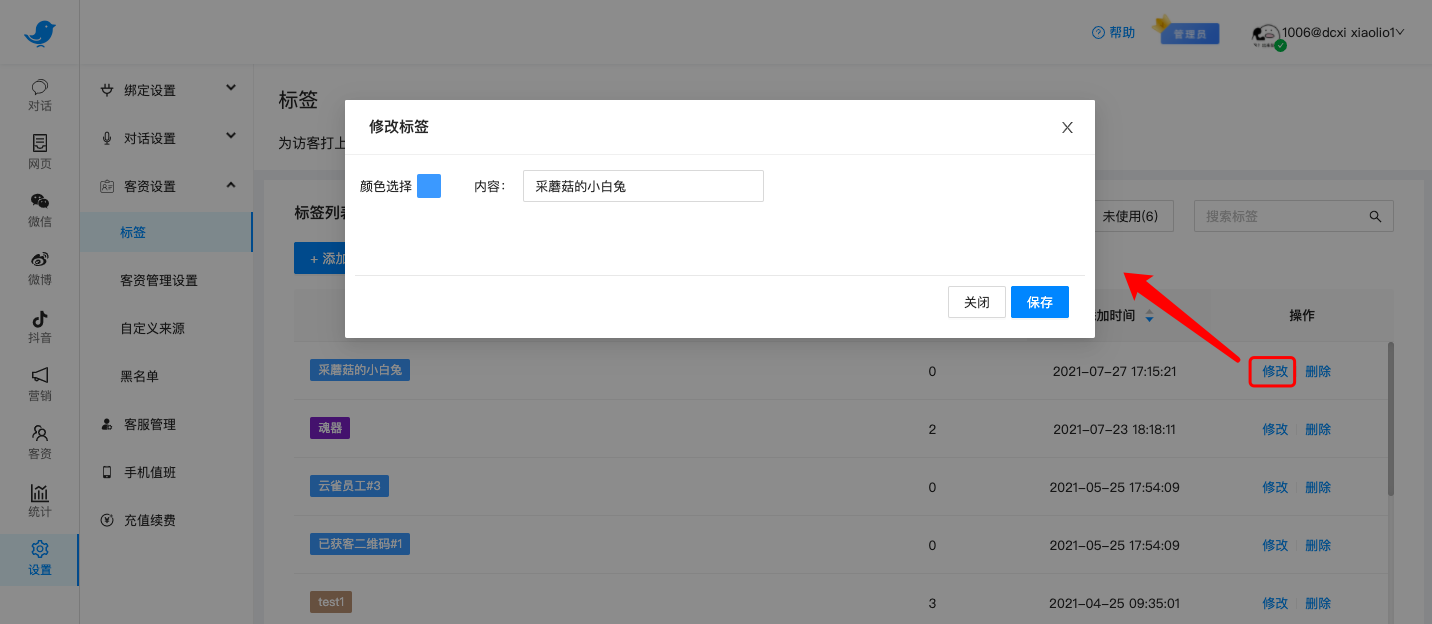Close the 修改标签 dialog with X
1432x624 pixels.
click(x=1067, y=128)
